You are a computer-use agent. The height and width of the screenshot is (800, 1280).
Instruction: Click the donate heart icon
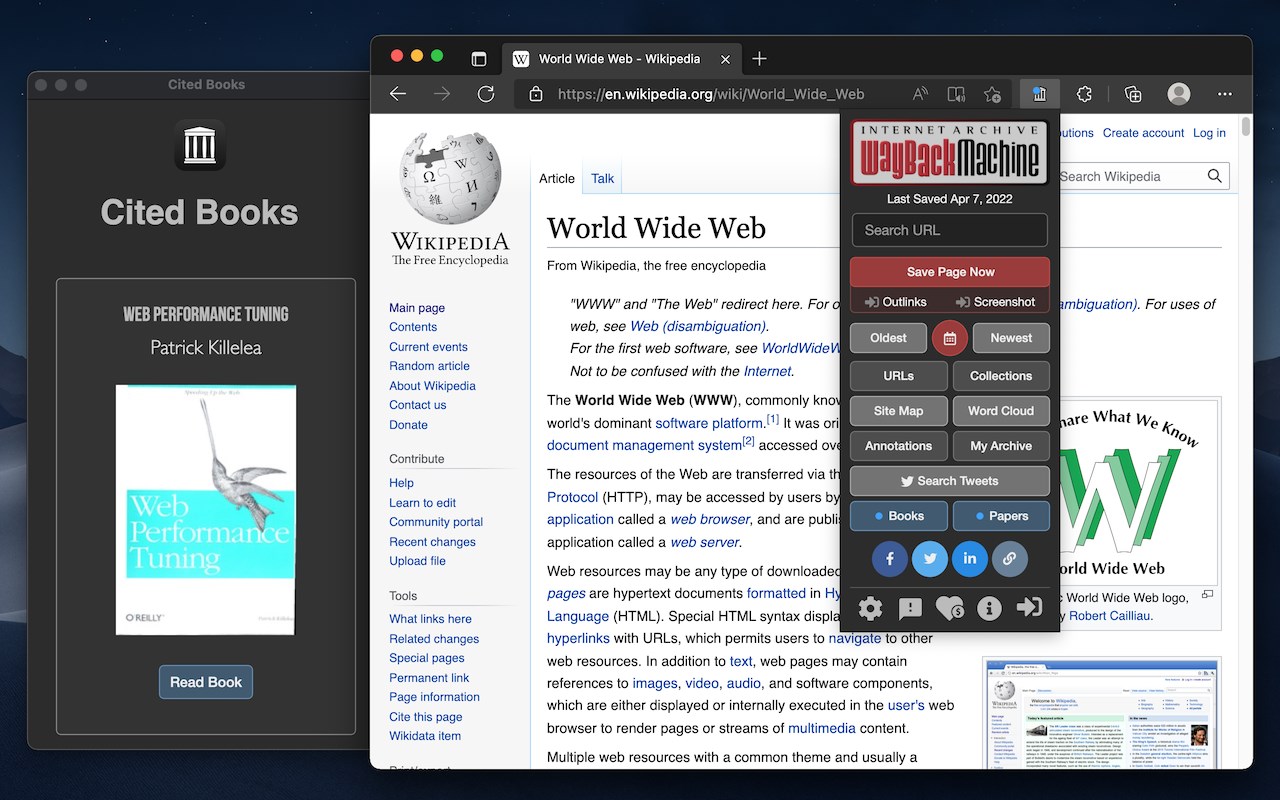click(x=949, y=607)
